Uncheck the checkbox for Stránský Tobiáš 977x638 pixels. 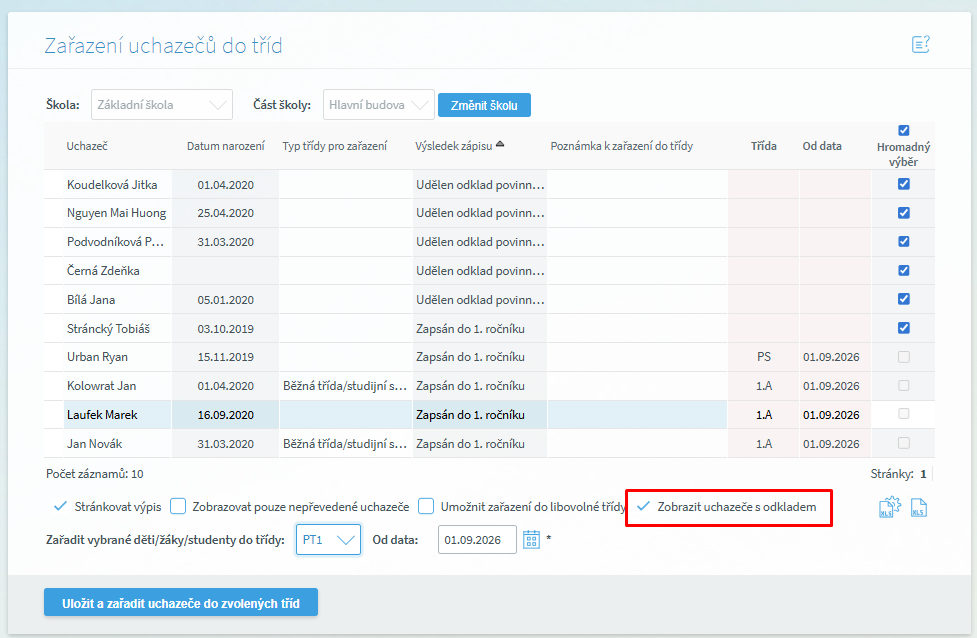(x=904, y=328)
